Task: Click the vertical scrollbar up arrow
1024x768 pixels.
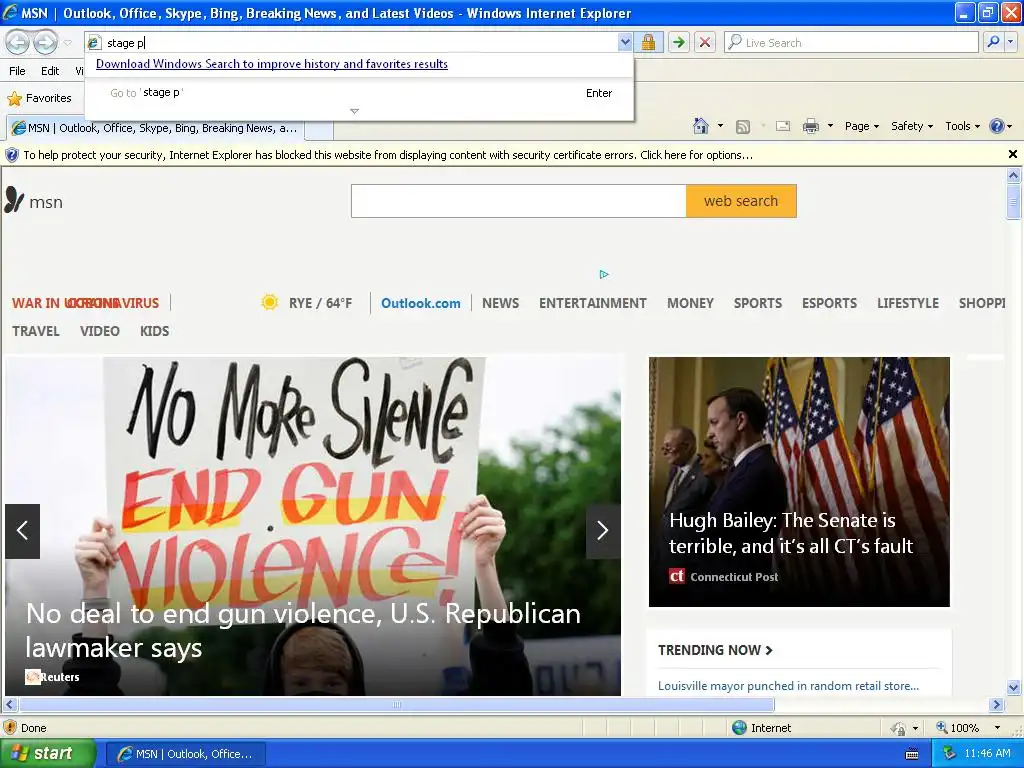Action: pos(1013,175)
